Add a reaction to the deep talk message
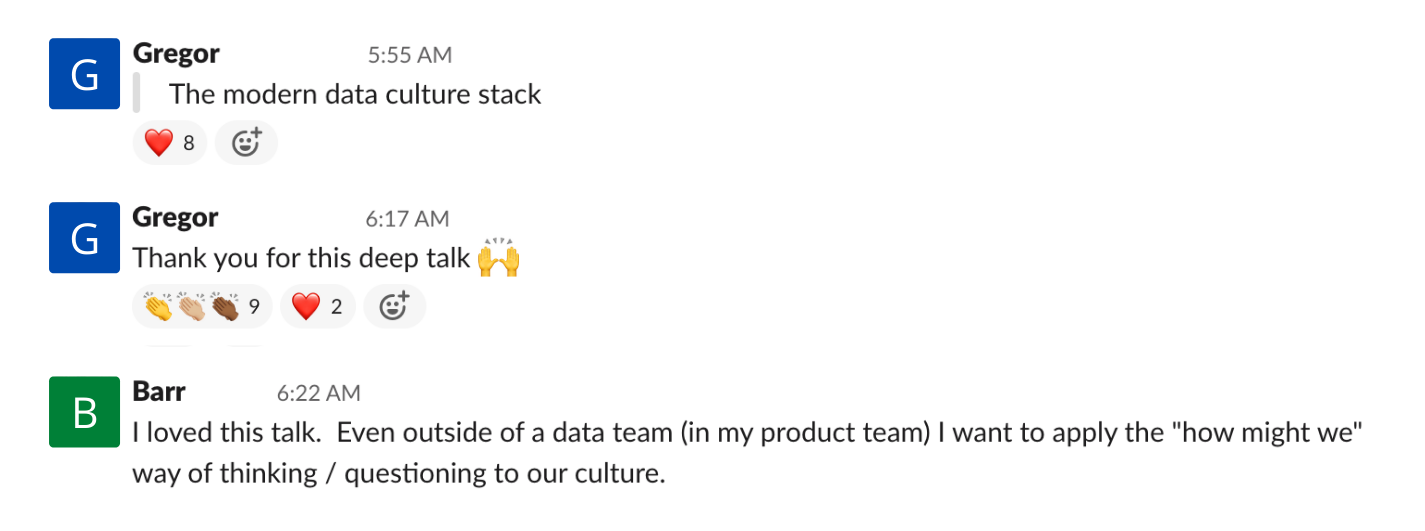This screenshot has width=1425, height=531. (x=394, y=307)
